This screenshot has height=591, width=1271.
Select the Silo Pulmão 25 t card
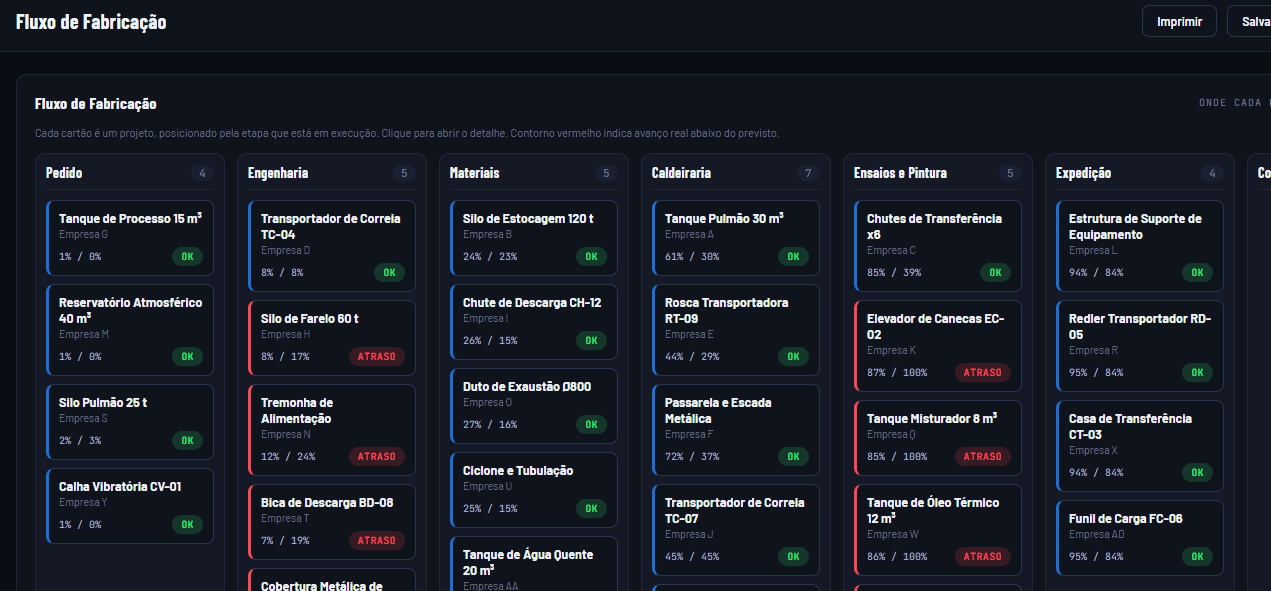click(x=130, y=422)
